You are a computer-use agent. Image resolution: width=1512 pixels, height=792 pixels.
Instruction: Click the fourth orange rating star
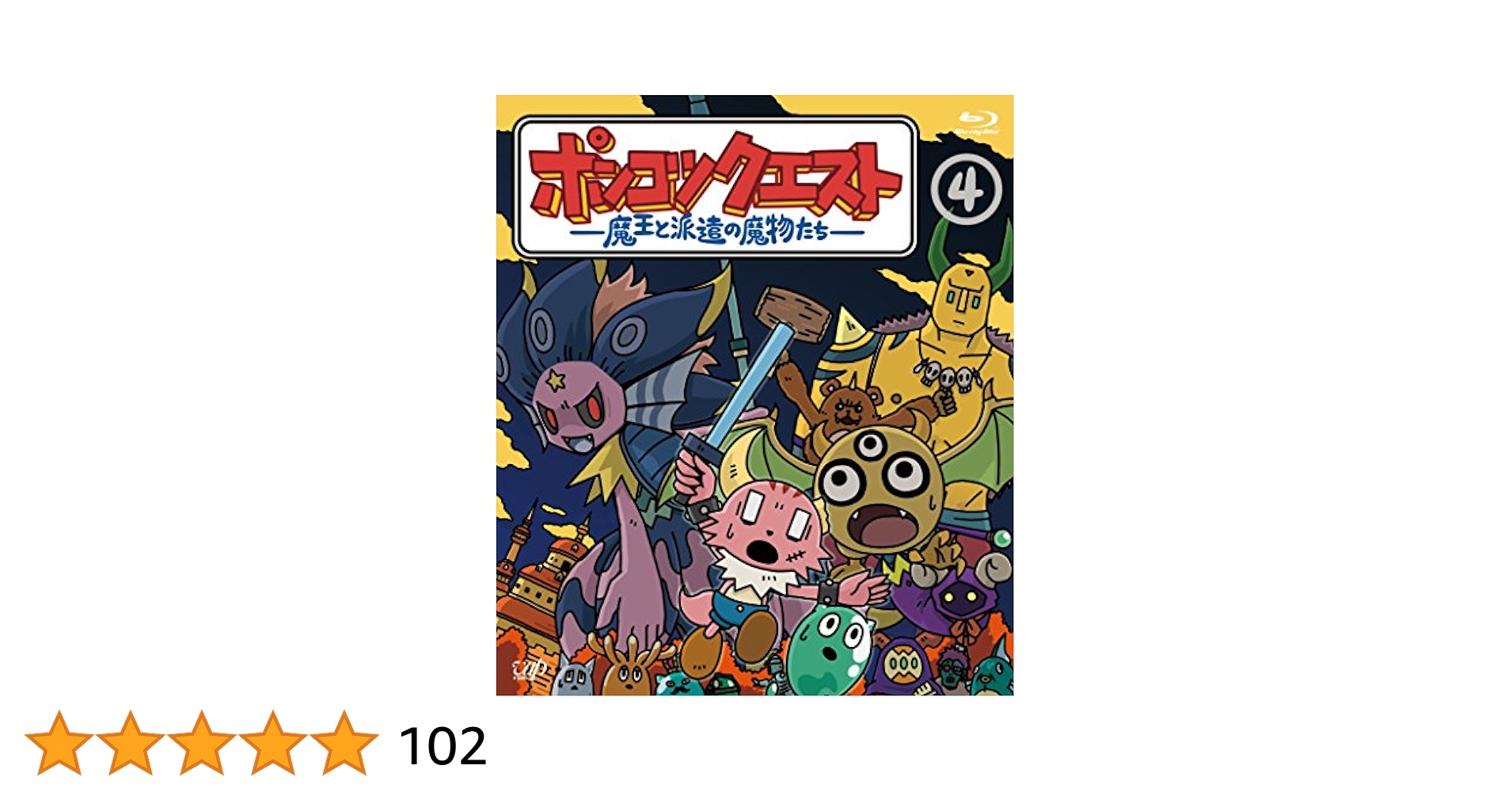point(272,743)
